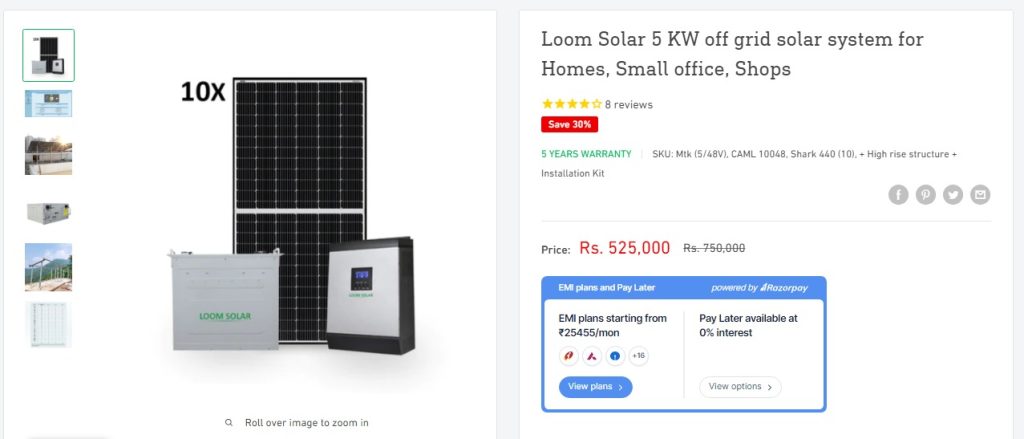
Task: Select the blue diagram thumbnail
Action: coord(48,103)
